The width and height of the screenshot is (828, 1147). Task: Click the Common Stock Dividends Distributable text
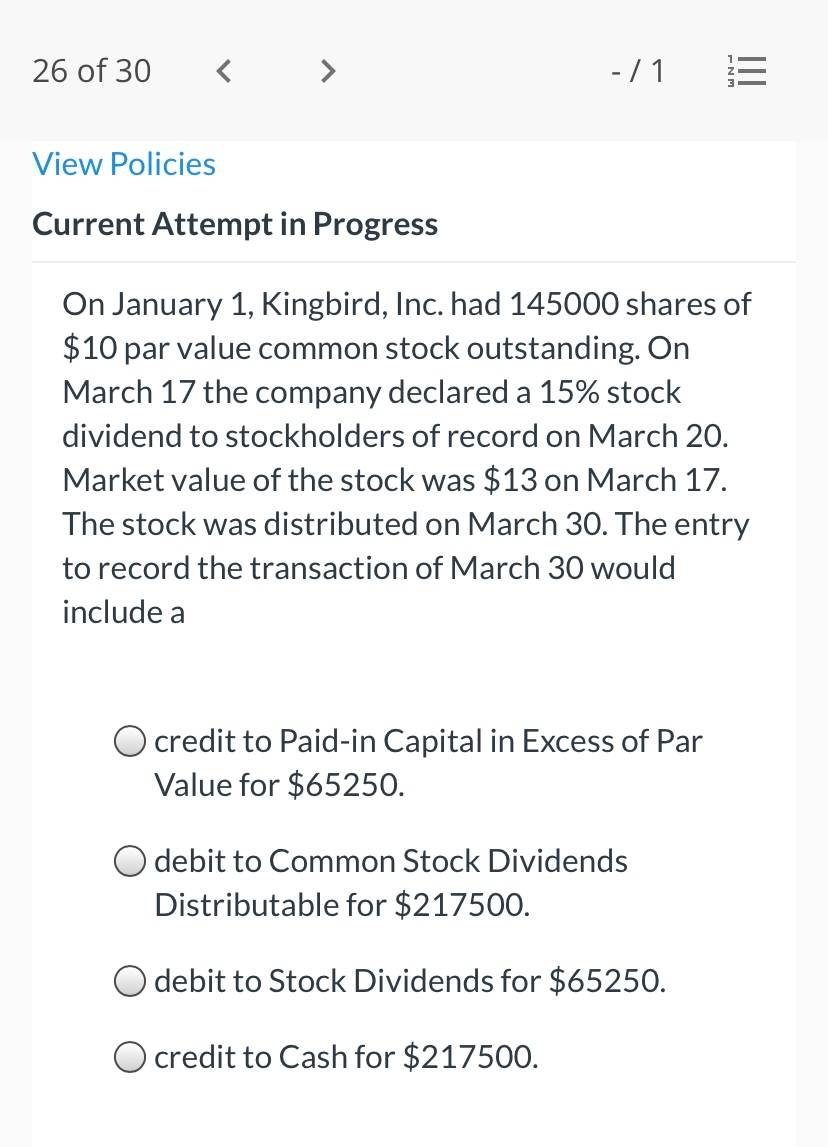(x=391, y=883)
